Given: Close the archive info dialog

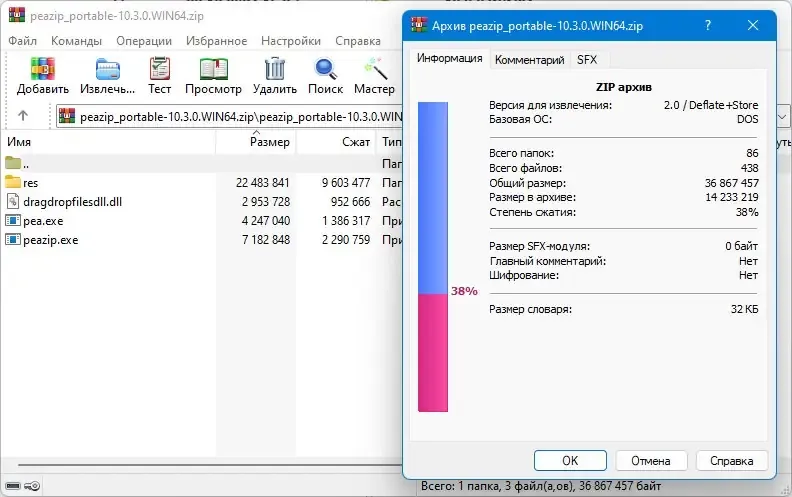Looking at the screenshot, I should (753, 25).
